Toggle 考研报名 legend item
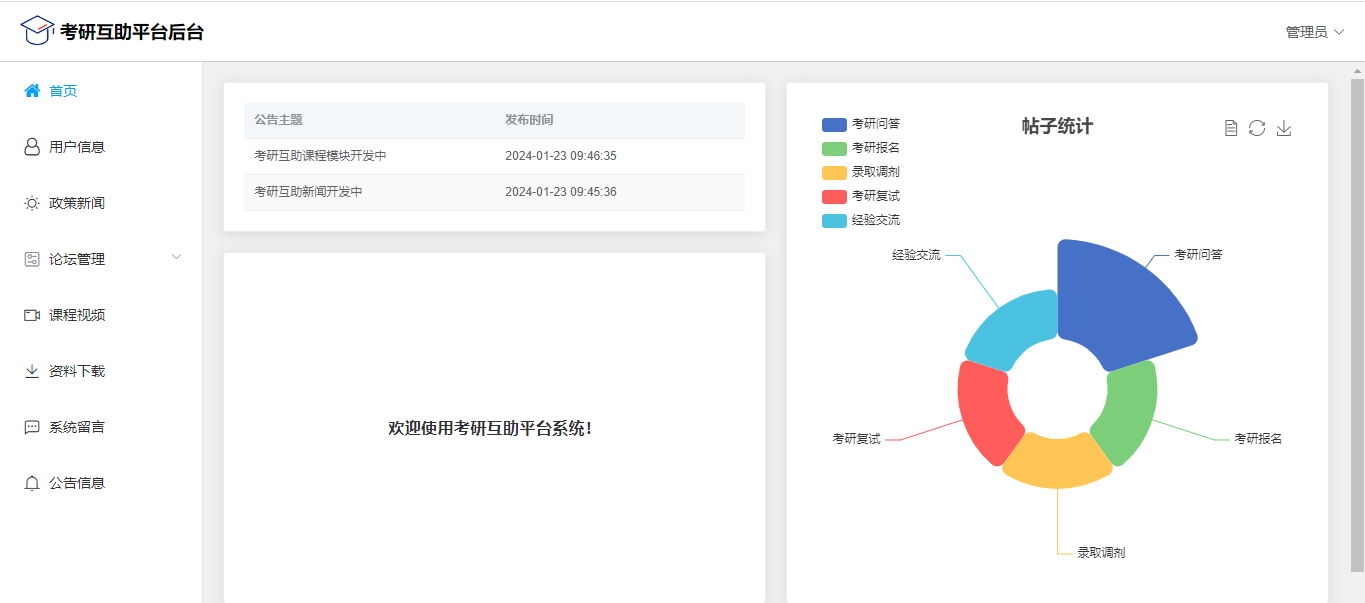 pos(861,148)
